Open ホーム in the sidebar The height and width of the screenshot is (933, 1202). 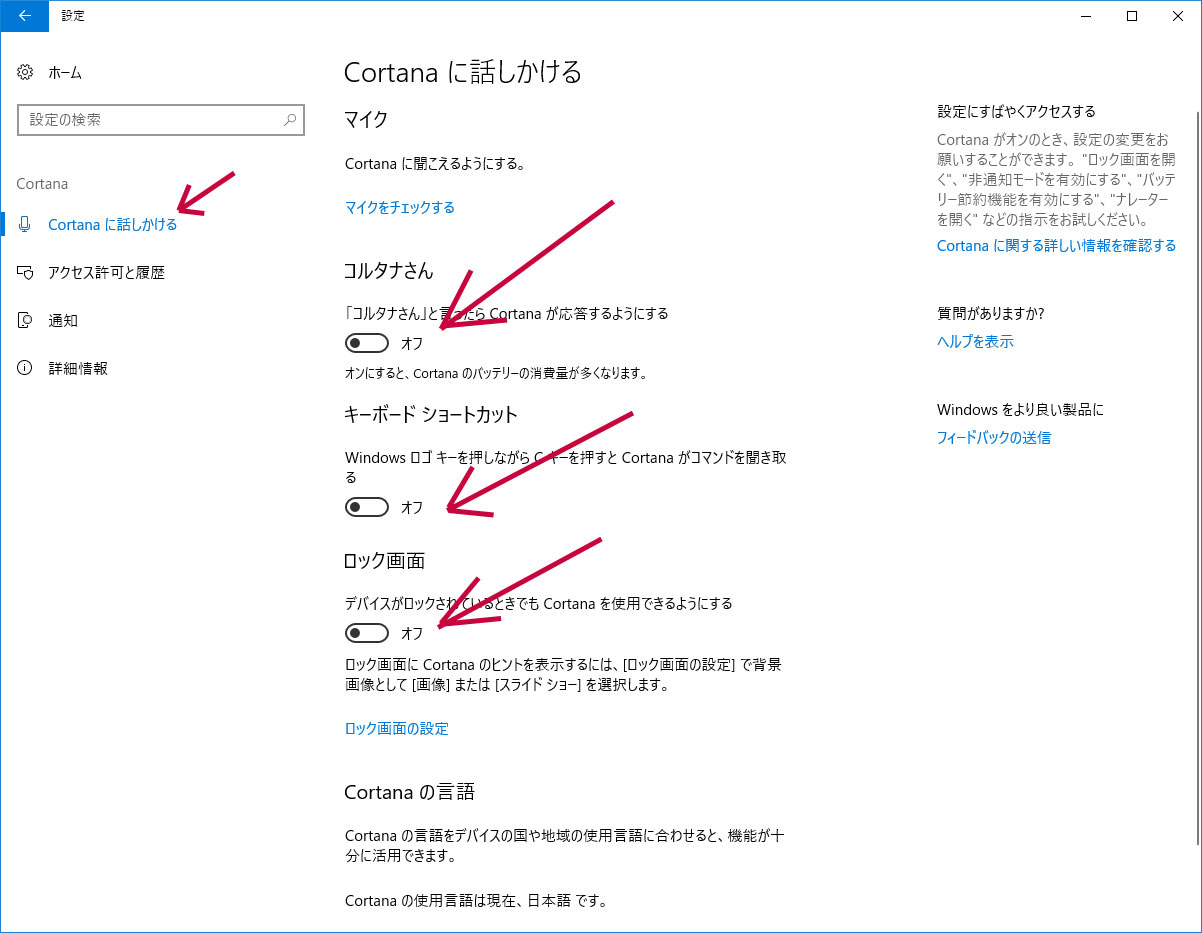pyautogui.click(x=65, y=72)
